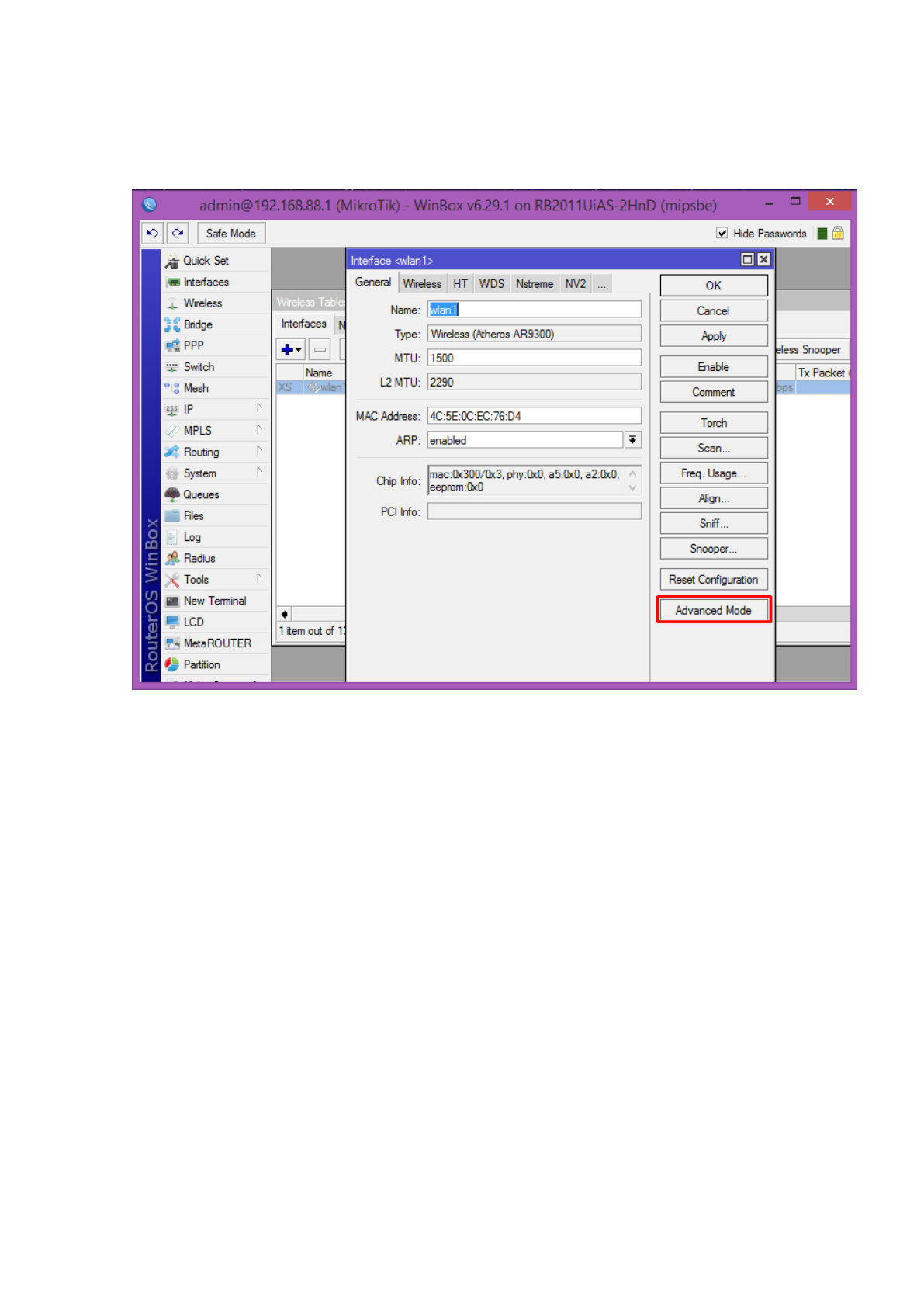Switch to the HT tab

(460, 284)
